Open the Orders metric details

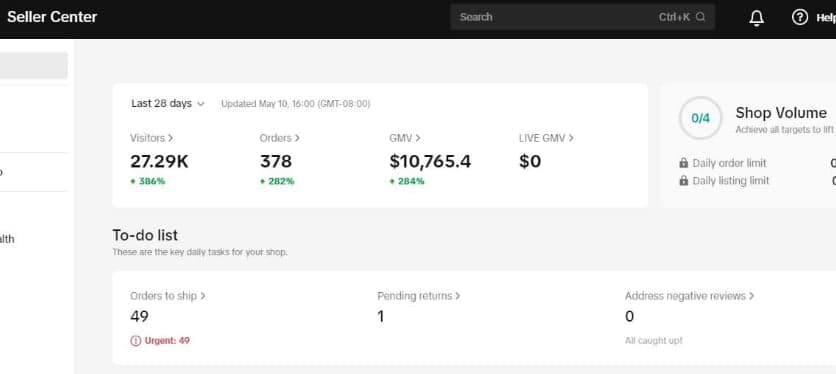click(279, 138)
